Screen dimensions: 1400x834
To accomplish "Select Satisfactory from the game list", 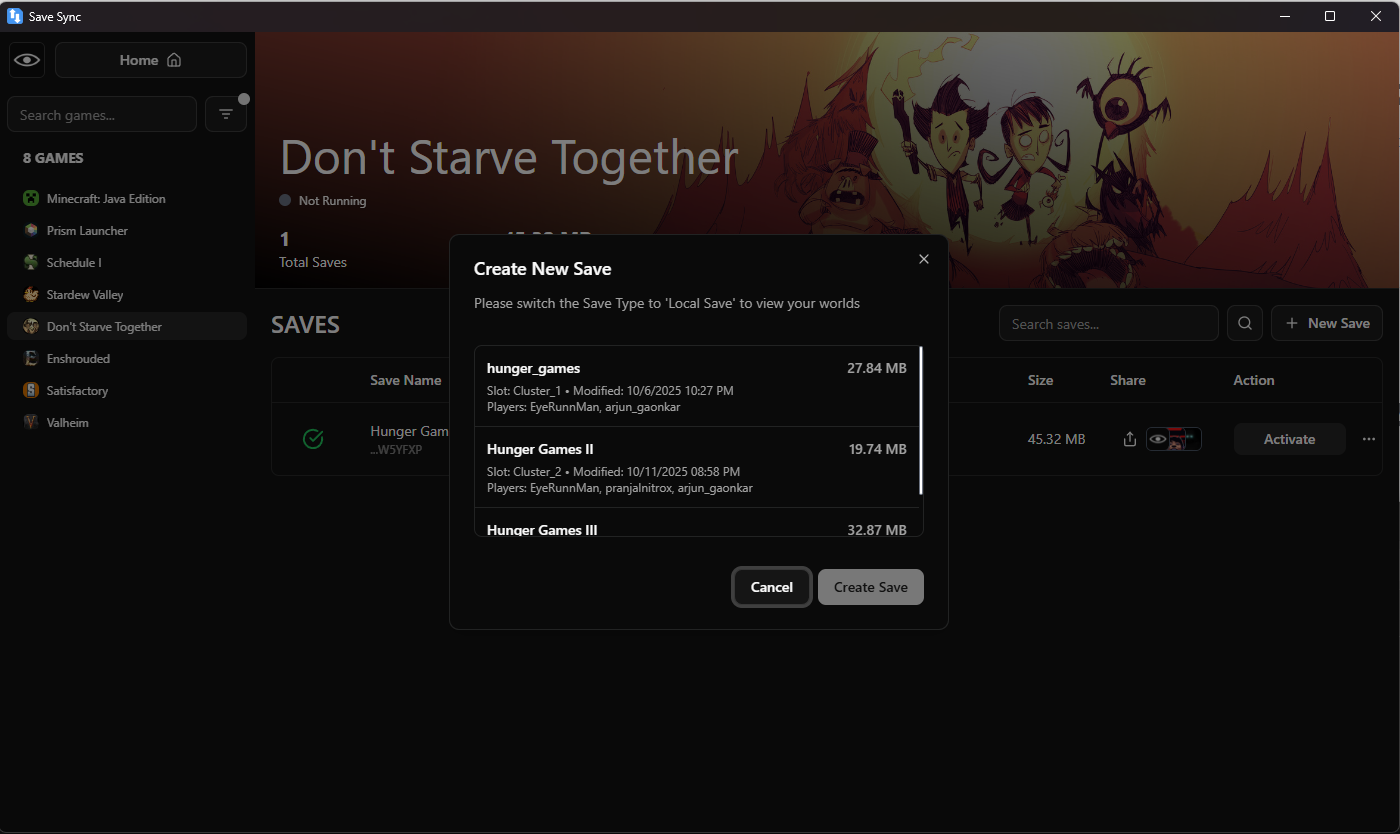I will click(x=127, y=391).
